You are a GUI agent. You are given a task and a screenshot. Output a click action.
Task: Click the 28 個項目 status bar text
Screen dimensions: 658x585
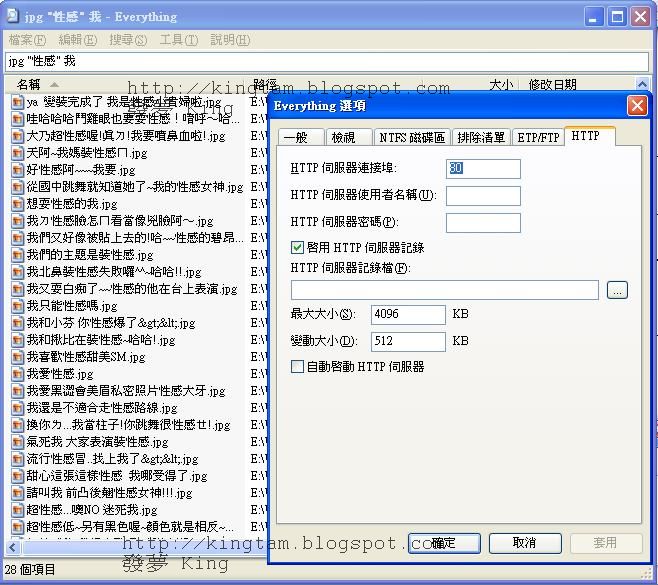pyautogui.click(x=30, y=569)
